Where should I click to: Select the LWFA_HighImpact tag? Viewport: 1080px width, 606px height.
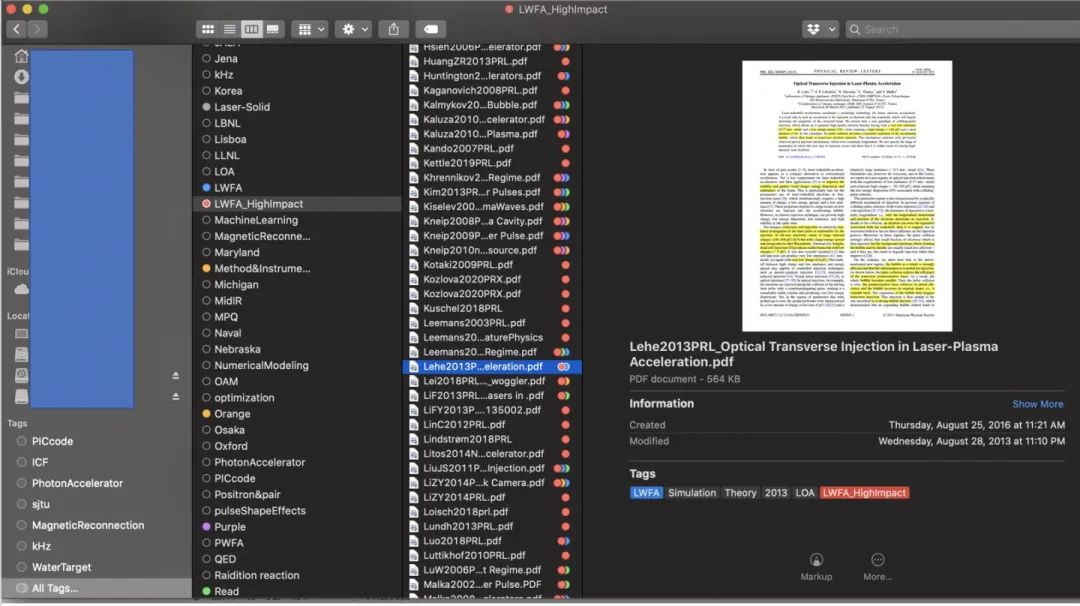(x=258, y=204)
